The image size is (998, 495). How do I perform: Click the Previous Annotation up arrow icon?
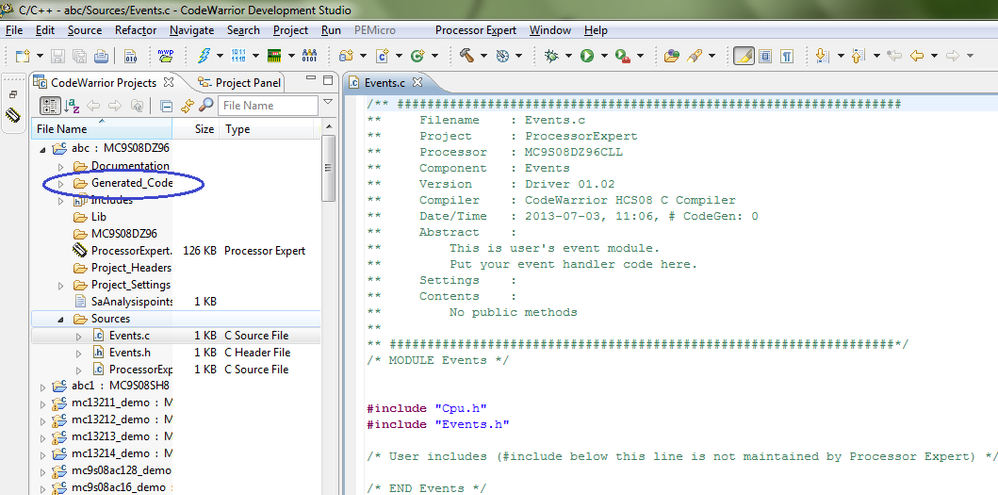point(857,56)
